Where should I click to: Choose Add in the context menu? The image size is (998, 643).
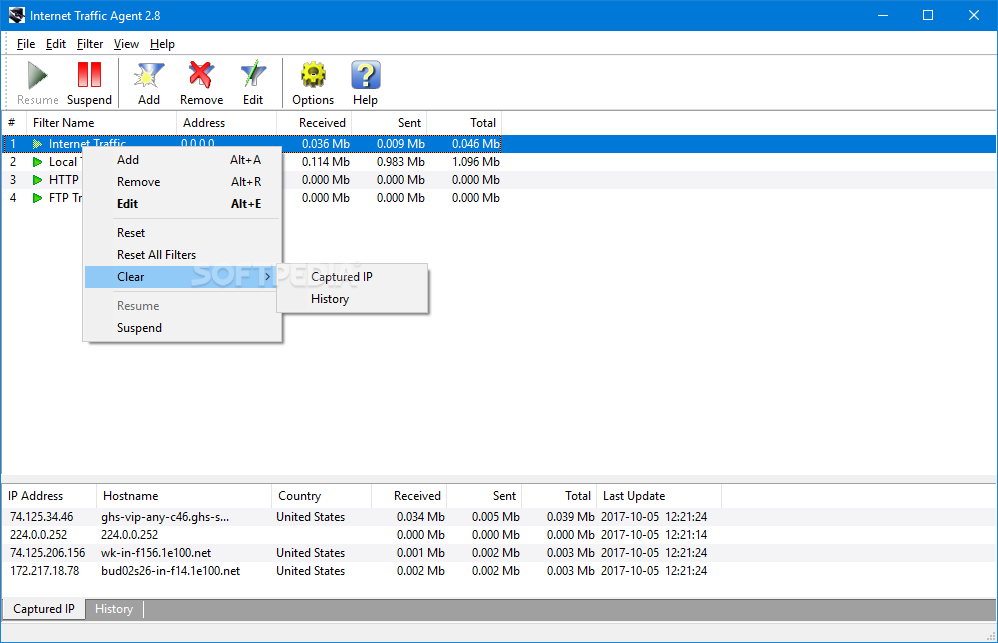click(x=183, y=160)
